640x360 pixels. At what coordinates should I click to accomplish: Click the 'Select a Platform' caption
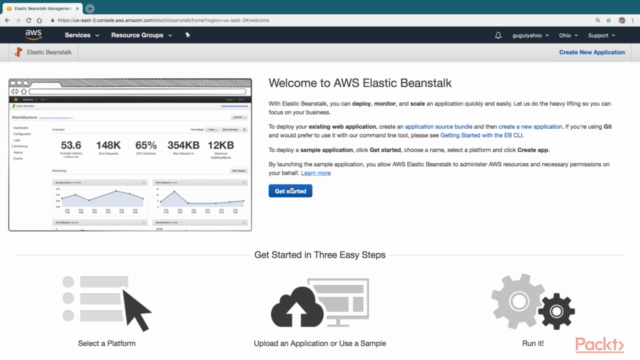coord(107,343)
